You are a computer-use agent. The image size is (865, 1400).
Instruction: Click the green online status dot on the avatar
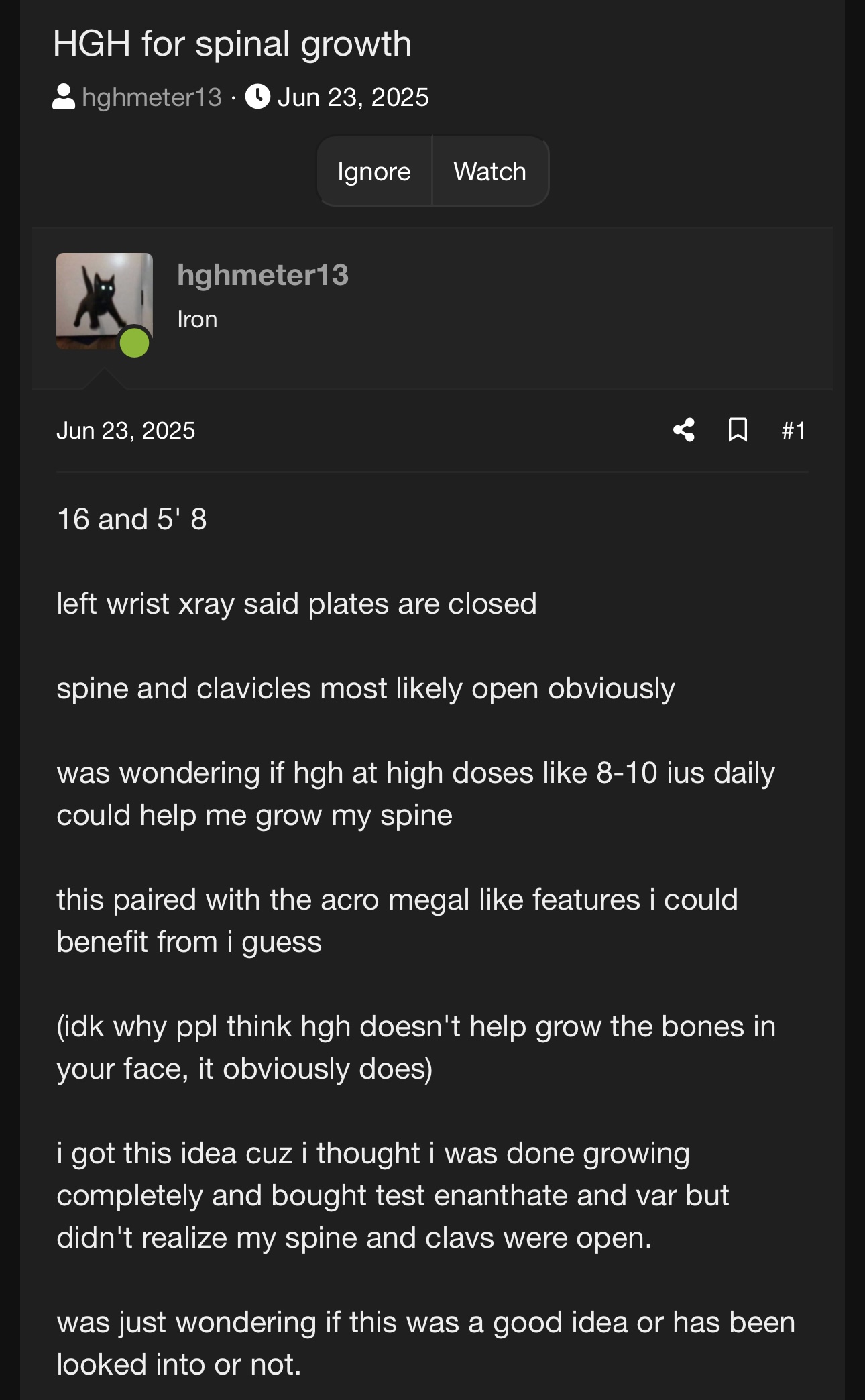point(134,343)
